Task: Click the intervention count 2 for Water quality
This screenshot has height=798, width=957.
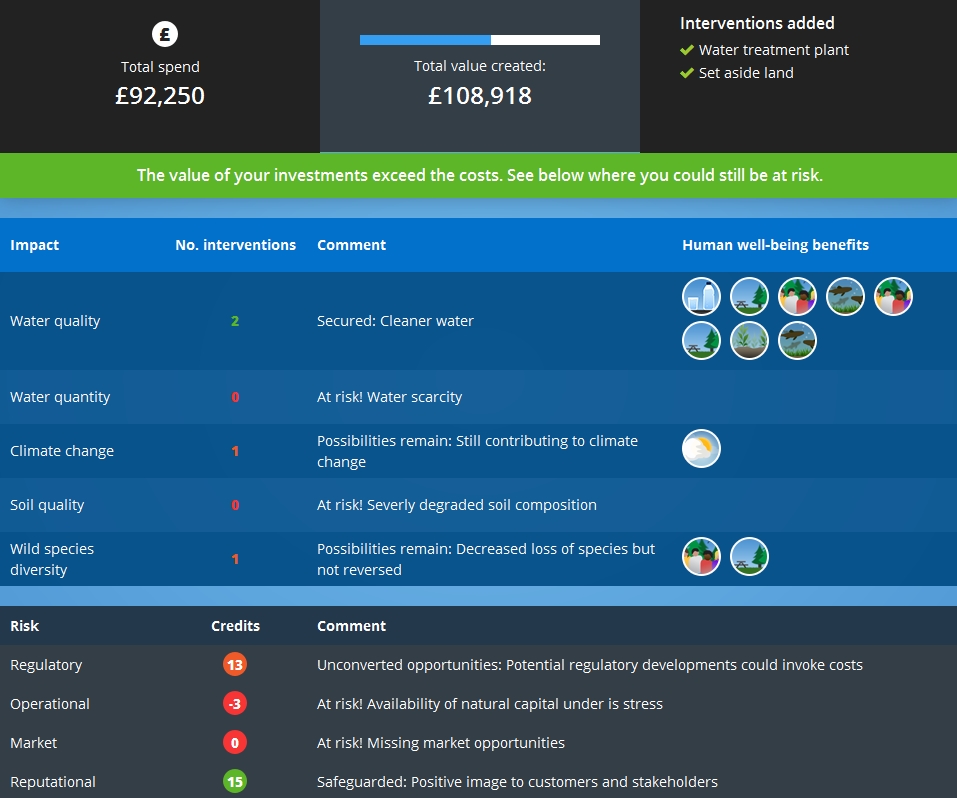Action: (235, 321)
